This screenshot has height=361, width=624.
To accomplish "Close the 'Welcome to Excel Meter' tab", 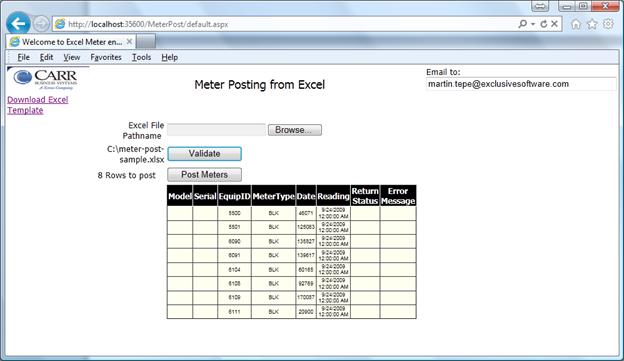I will (129, 41).
